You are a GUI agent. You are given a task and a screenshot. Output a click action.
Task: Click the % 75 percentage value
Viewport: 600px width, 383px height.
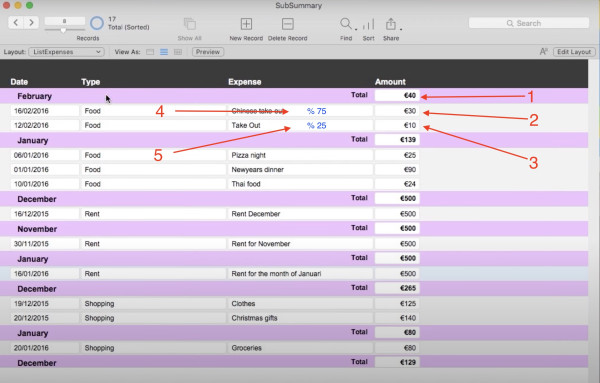tap(316, 111)
